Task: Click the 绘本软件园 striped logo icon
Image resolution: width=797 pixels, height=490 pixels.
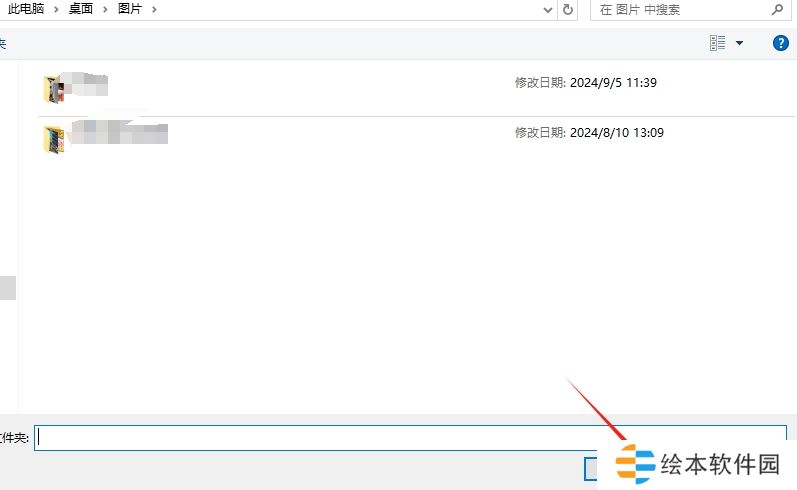Action: (635, 464)
